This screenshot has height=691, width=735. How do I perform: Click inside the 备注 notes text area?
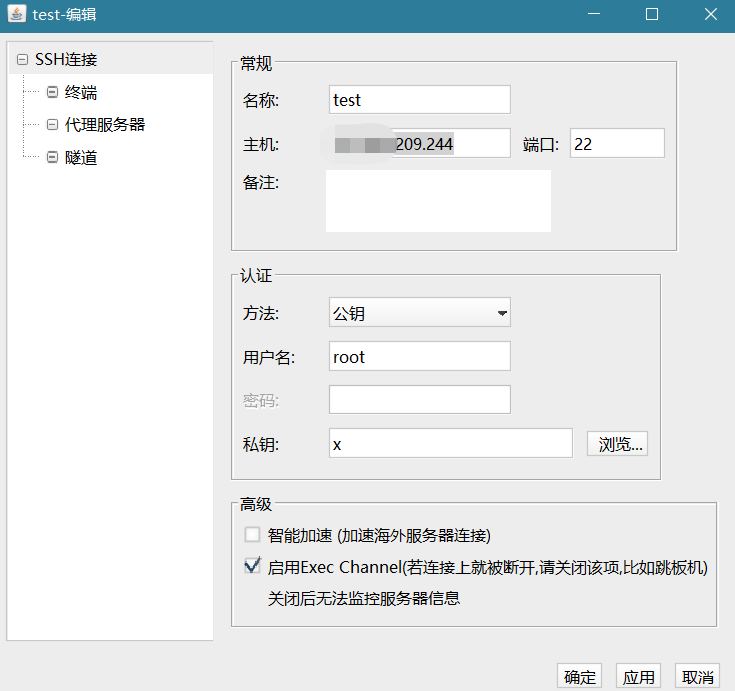point(438,201)
